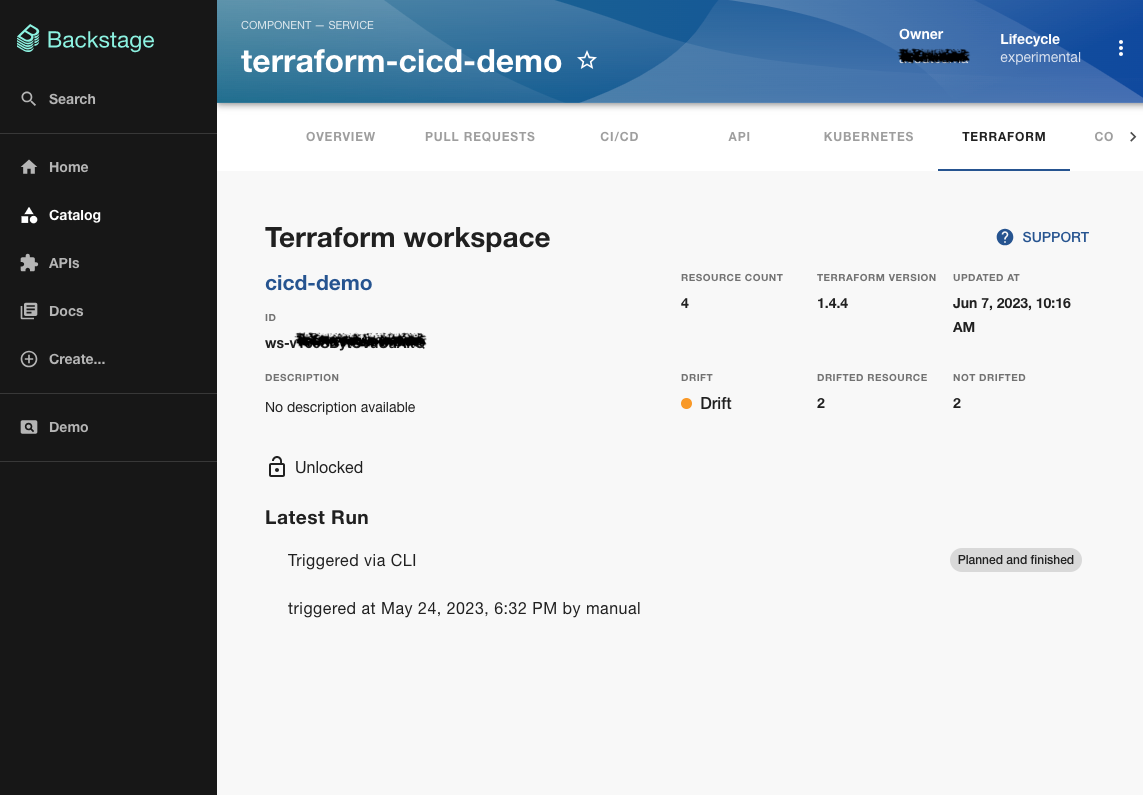Click the terraform-cicd-demo page title

(x=402, y=61)
